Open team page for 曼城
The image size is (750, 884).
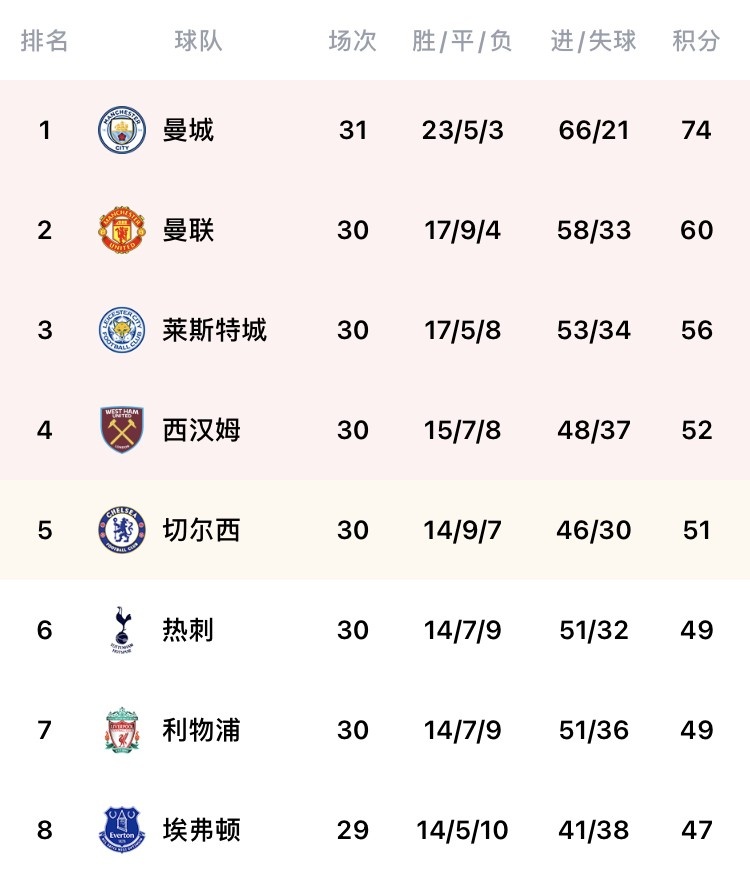click(188, 130)
